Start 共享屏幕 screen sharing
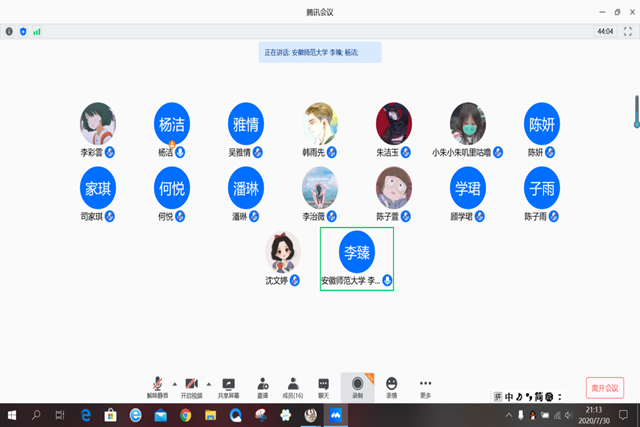Image resolution: width=640 pixels, height=427 pixels. (228, 385)
